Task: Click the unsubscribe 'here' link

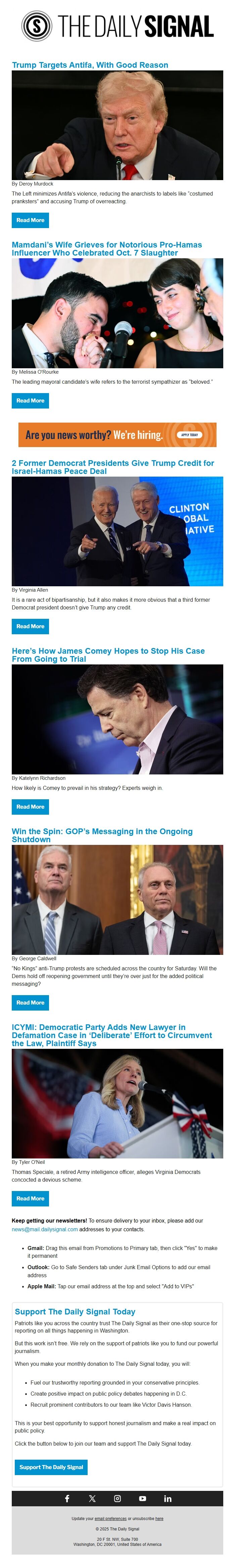Action: tap(159, 1518)
